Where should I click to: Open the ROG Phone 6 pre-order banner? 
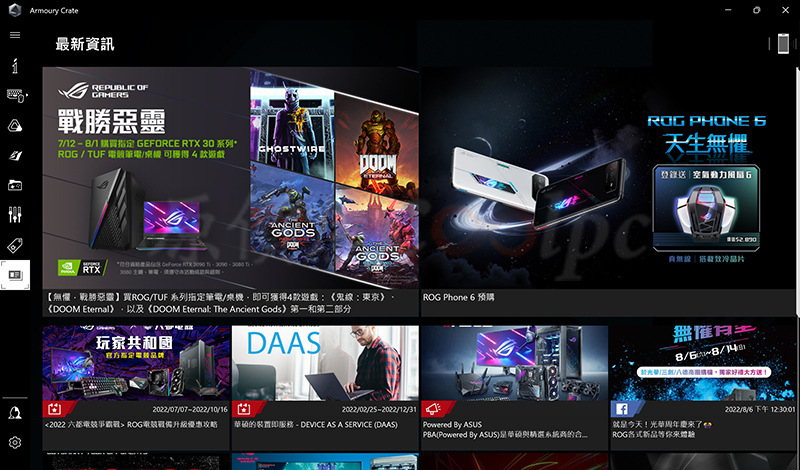tap(609, 178)
